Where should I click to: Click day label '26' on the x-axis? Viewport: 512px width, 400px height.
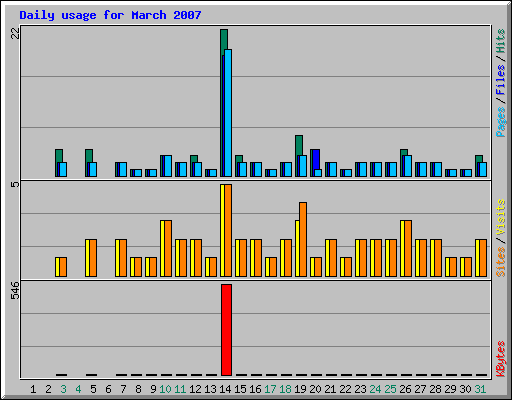(405, 389)
